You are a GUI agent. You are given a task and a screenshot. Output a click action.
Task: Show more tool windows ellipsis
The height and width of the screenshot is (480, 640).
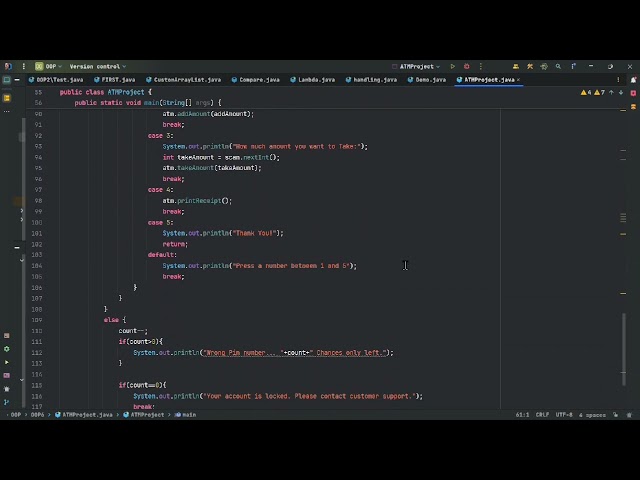(x=7, y=111)
